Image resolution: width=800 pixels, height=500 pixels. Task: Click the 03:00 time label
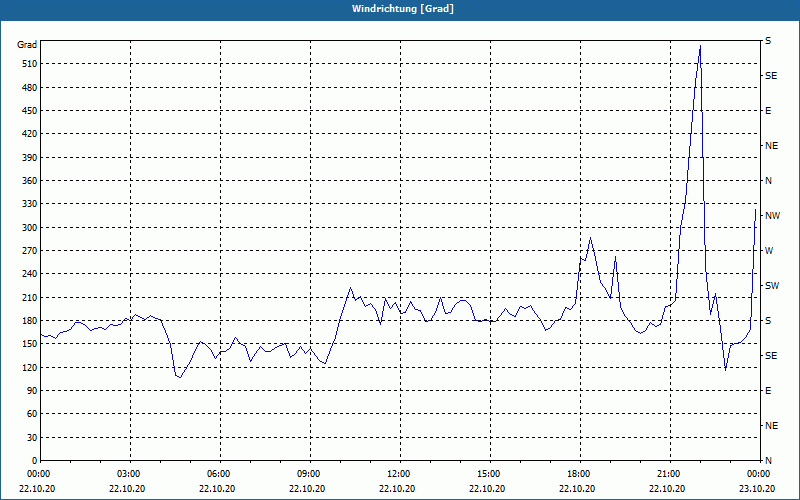[x=131, y=474]
